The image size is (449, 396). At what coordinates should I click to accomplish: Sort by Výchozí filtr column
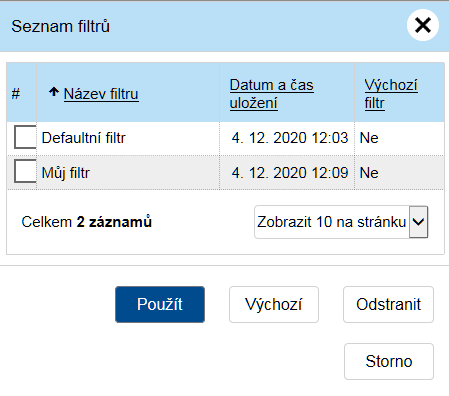click(391, 94)
